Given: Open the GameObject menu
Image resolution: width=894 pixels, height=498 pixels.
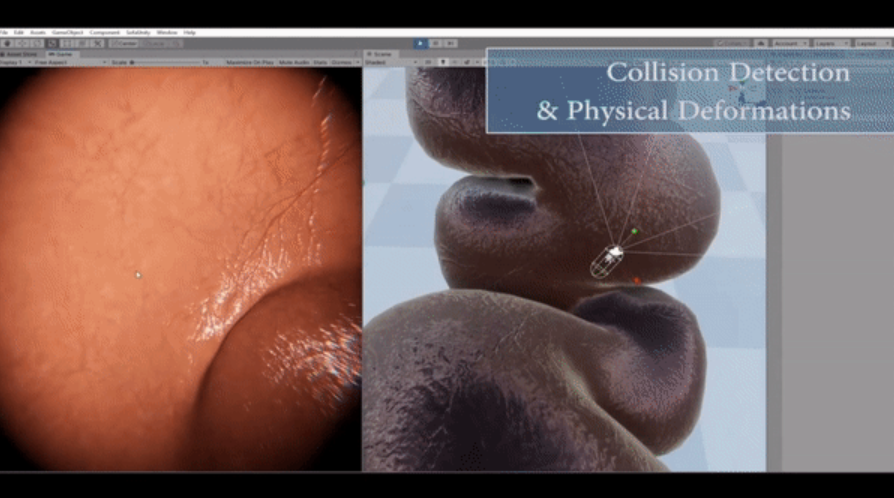Looking at the screenshot, I should [66, 32].
